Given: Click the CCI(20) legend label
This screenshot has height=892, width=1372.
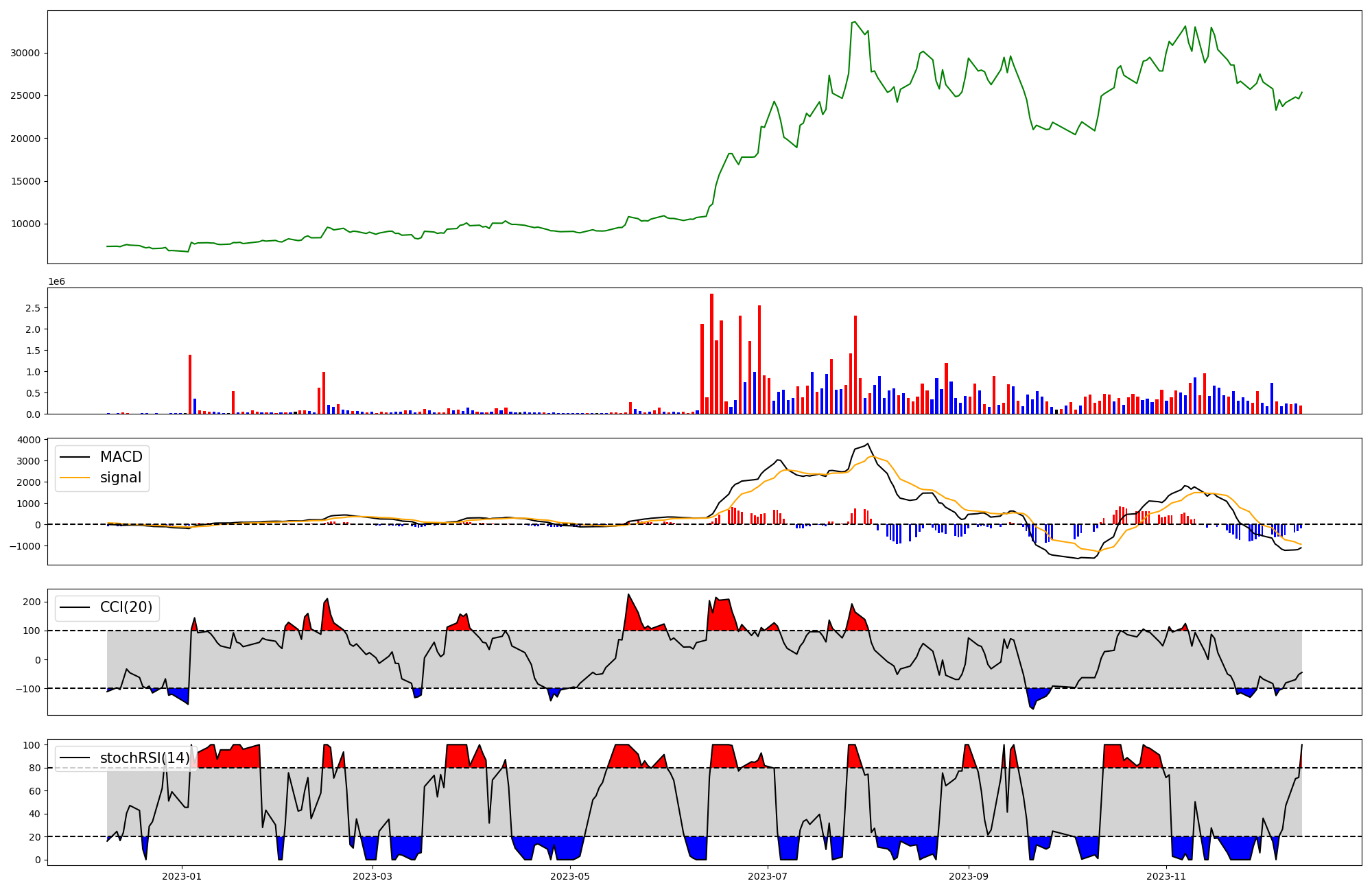Looking at the screenshot, I should pyautogui.click(x=126, y=607).
